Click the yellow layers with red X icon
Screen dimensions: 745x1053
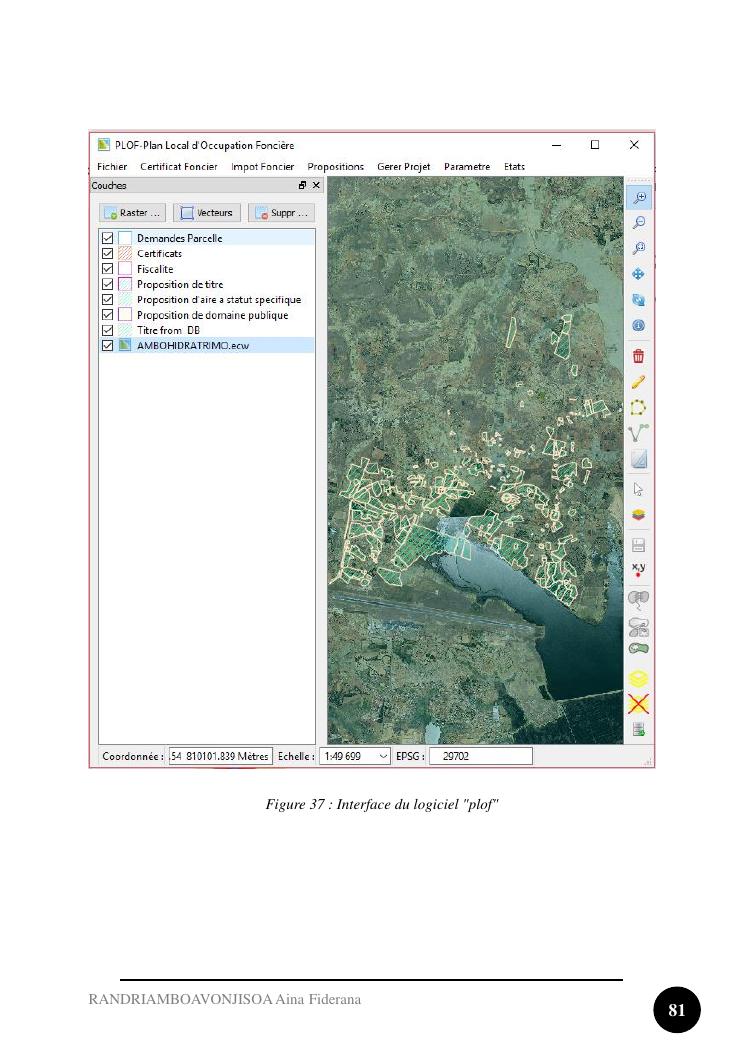pyautogui.click(x=638, y=703)
